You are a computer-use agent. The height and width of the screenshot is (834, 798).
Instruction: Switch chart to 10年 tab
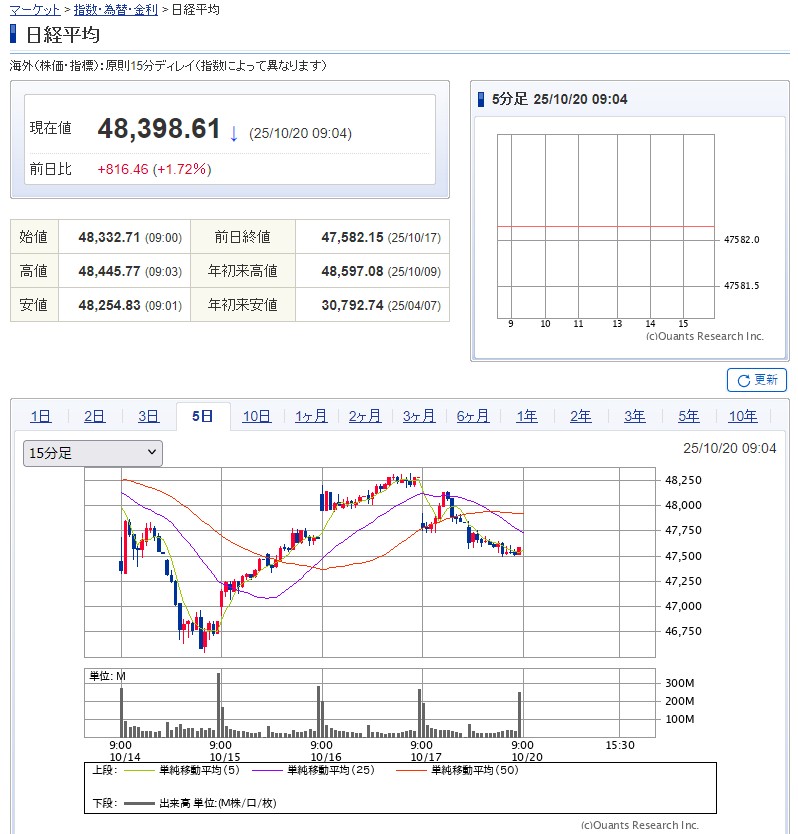coord(743,416)
